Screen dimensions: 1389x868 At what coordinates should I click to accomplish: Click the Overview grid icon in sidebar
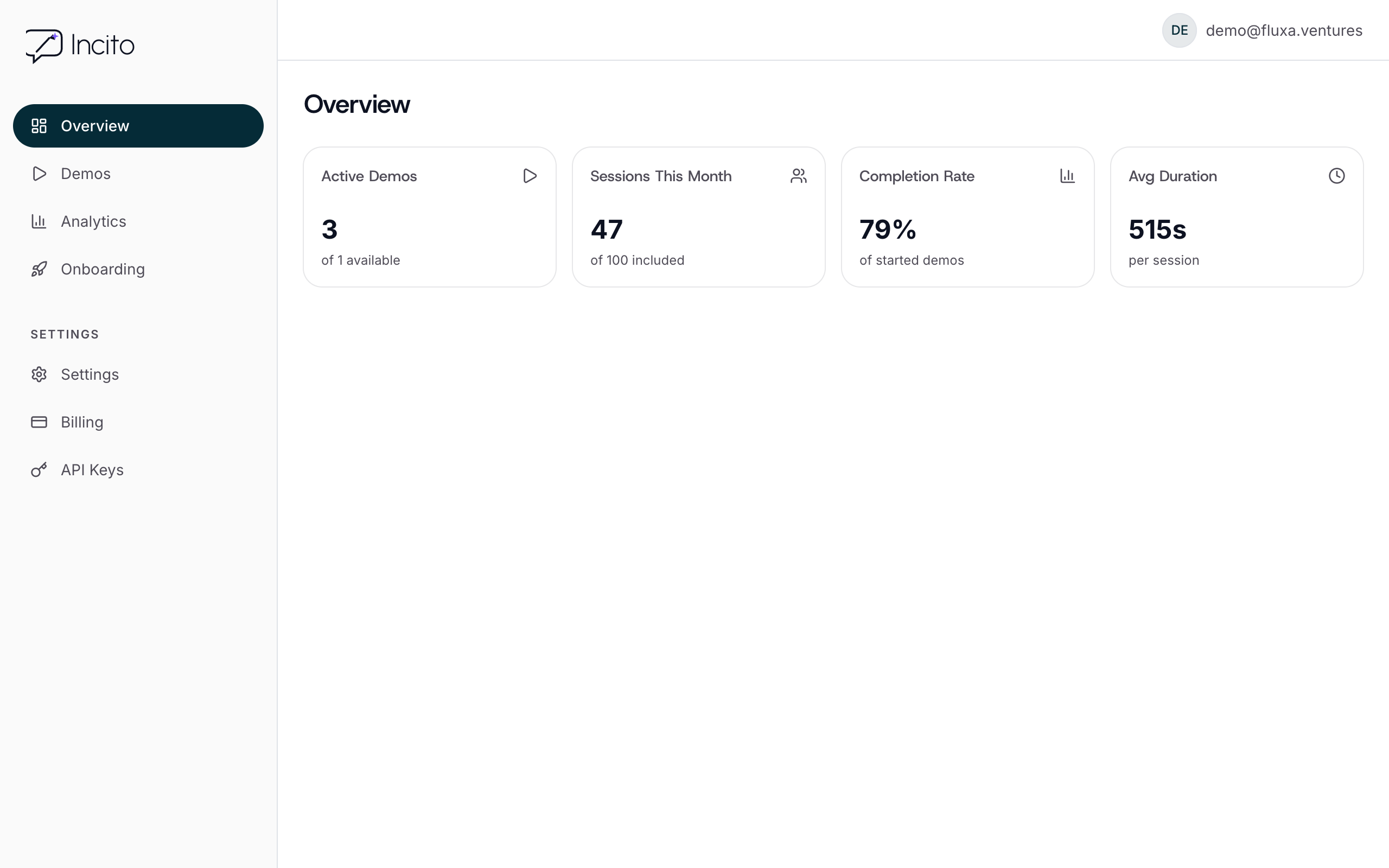[39, 126]
